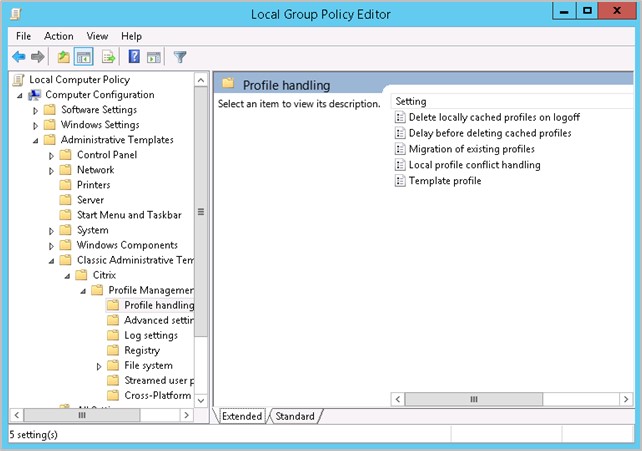
Task: Open the Action menu
Action: tap(58, 36)
